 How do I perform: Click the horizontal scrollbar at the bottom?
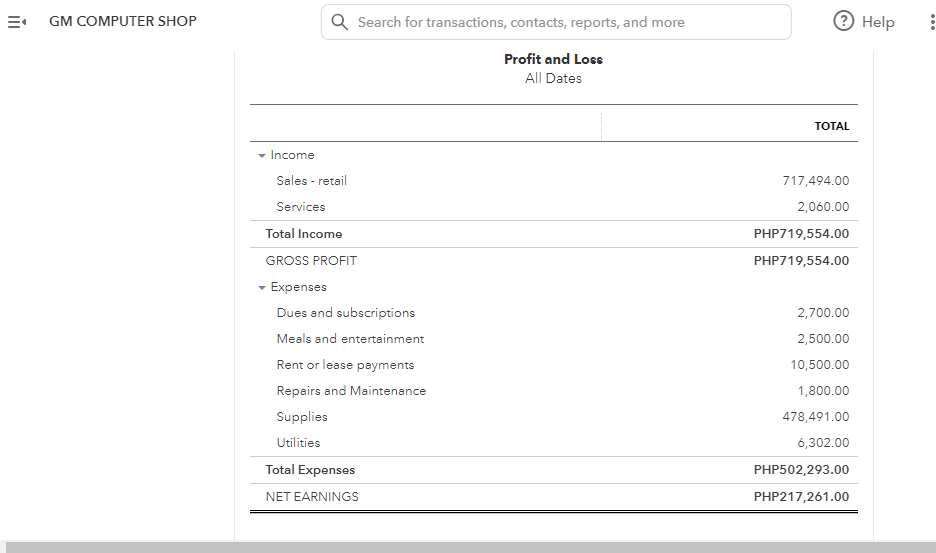468,547
